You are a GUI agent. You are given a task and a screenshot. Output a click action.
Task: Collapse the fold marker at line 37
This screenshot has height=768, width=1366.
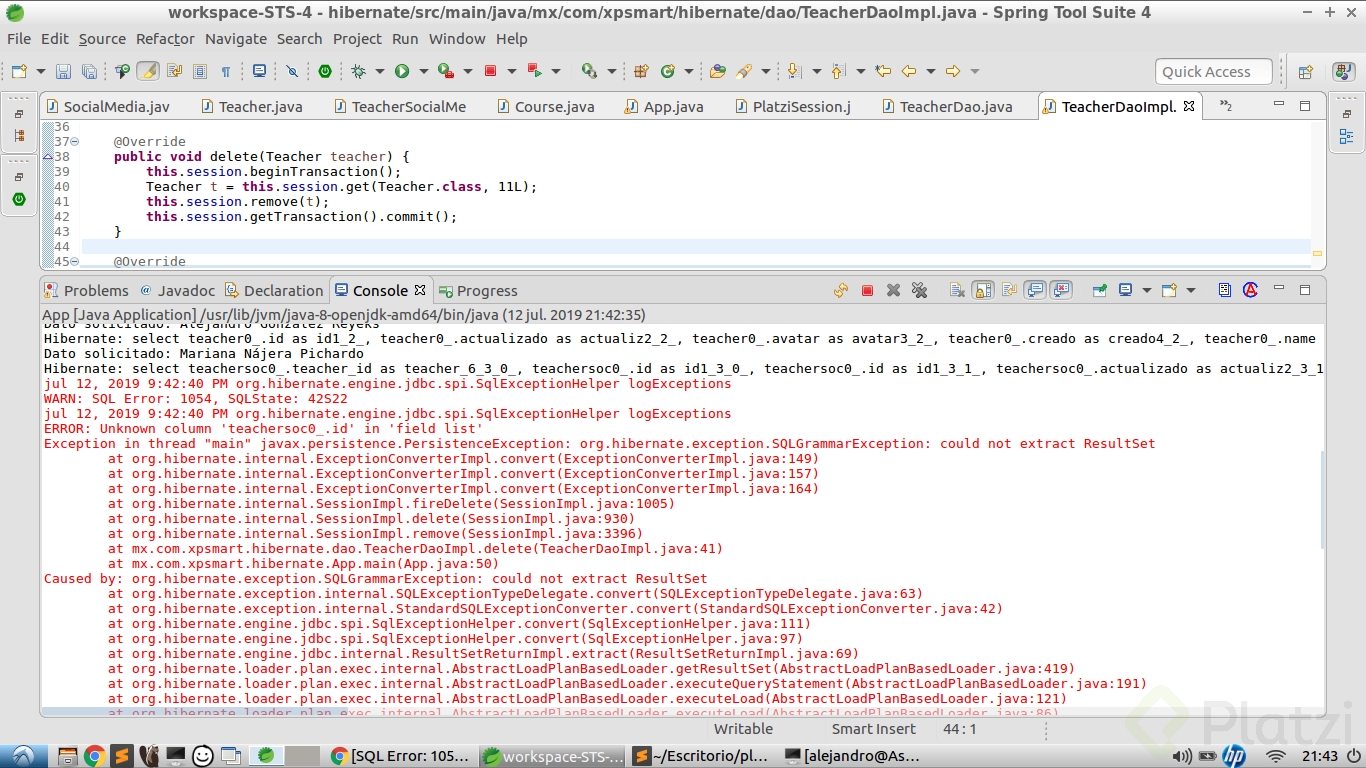75,142
